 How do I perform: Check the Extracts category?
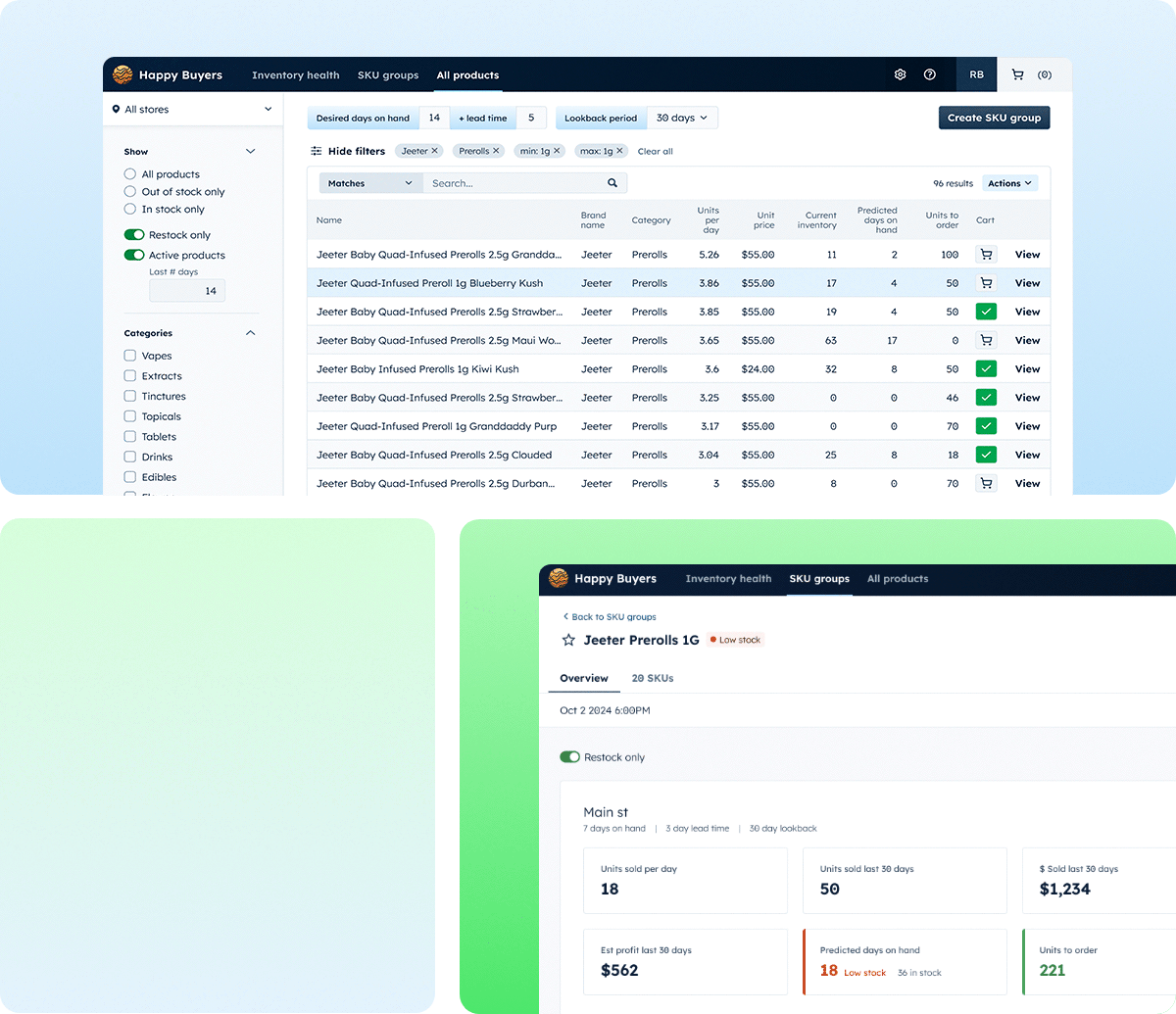pos(130,376)
